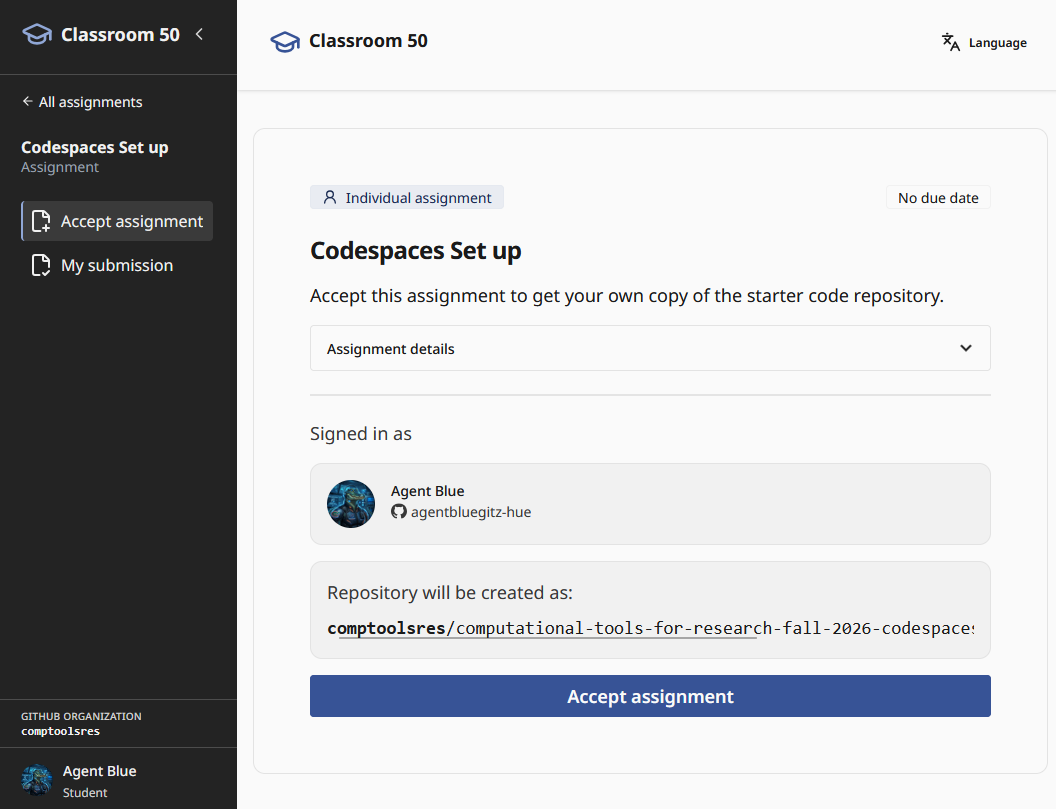Click the Student role label
Image resolution: width=1056 pixels, height=809 pixels.
point(85,793)
